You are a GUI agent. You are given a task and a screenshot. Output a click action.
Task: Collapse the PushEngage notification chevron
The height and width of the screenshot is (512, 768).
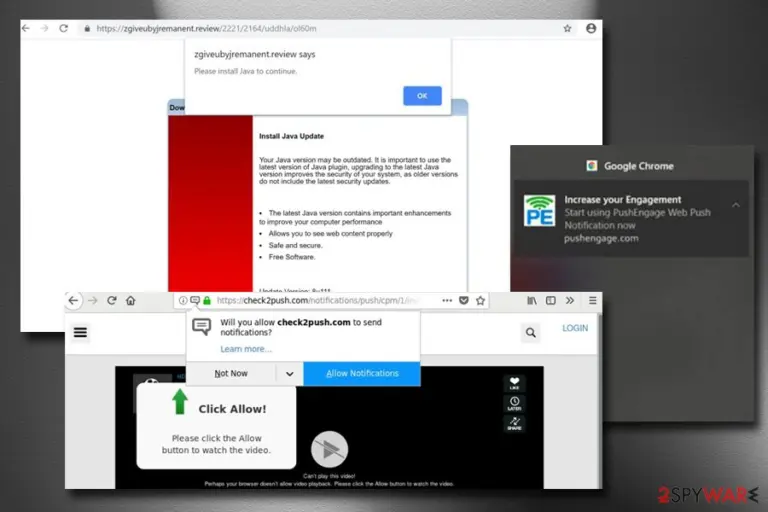pos(736,205)
